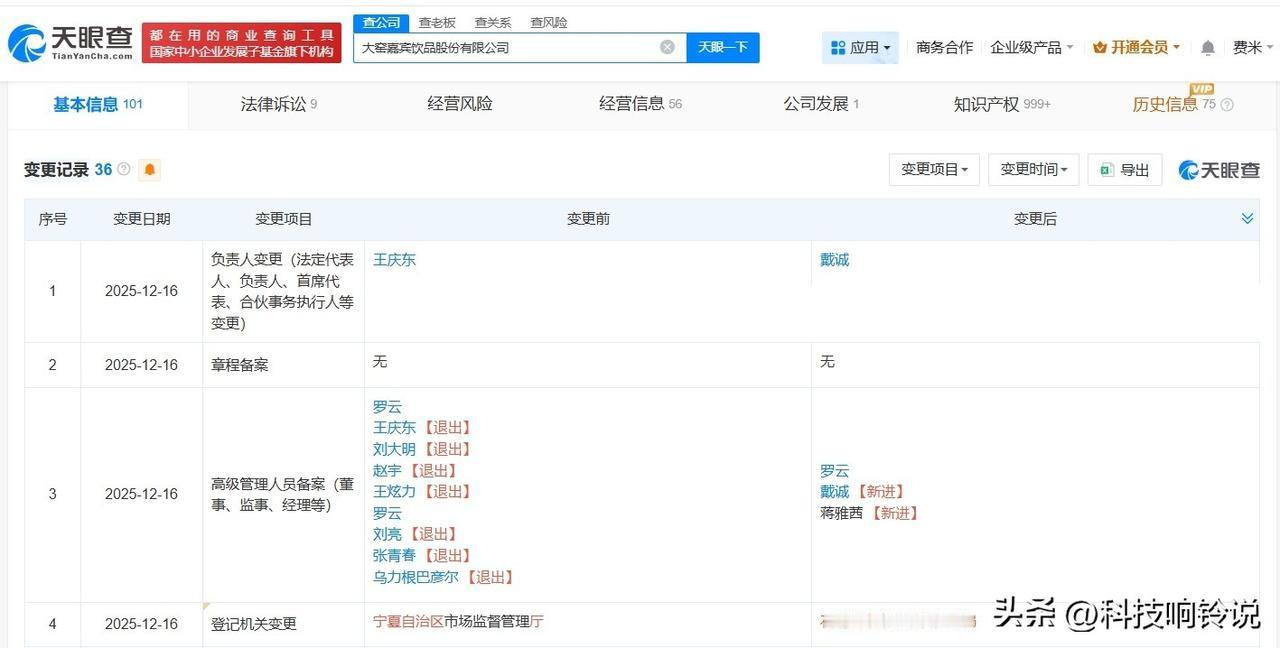Switch to the 法律诉讼 tab

point(278,104)
